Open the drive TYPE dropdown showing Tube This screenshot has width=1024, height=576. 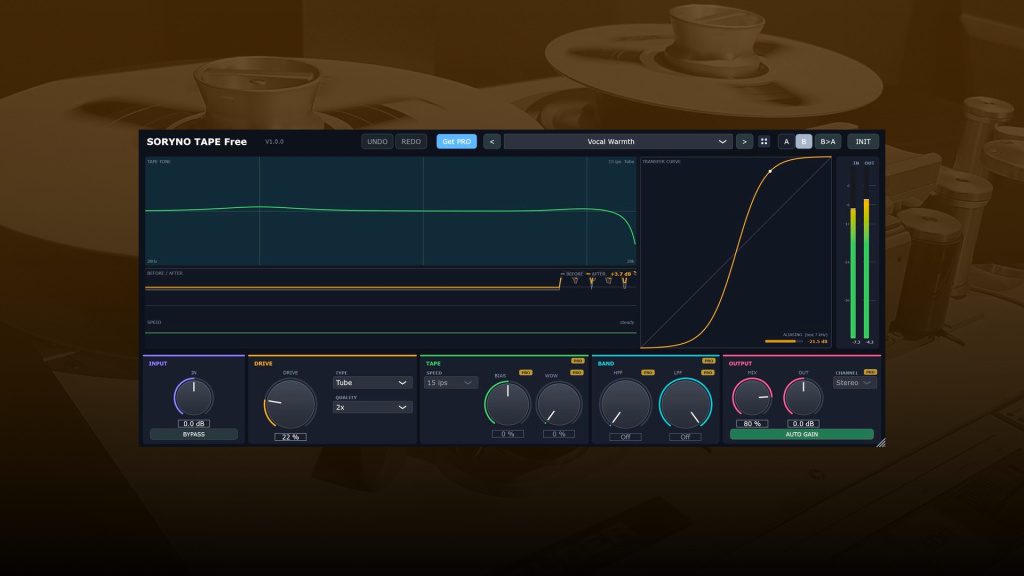coord(372,383)
